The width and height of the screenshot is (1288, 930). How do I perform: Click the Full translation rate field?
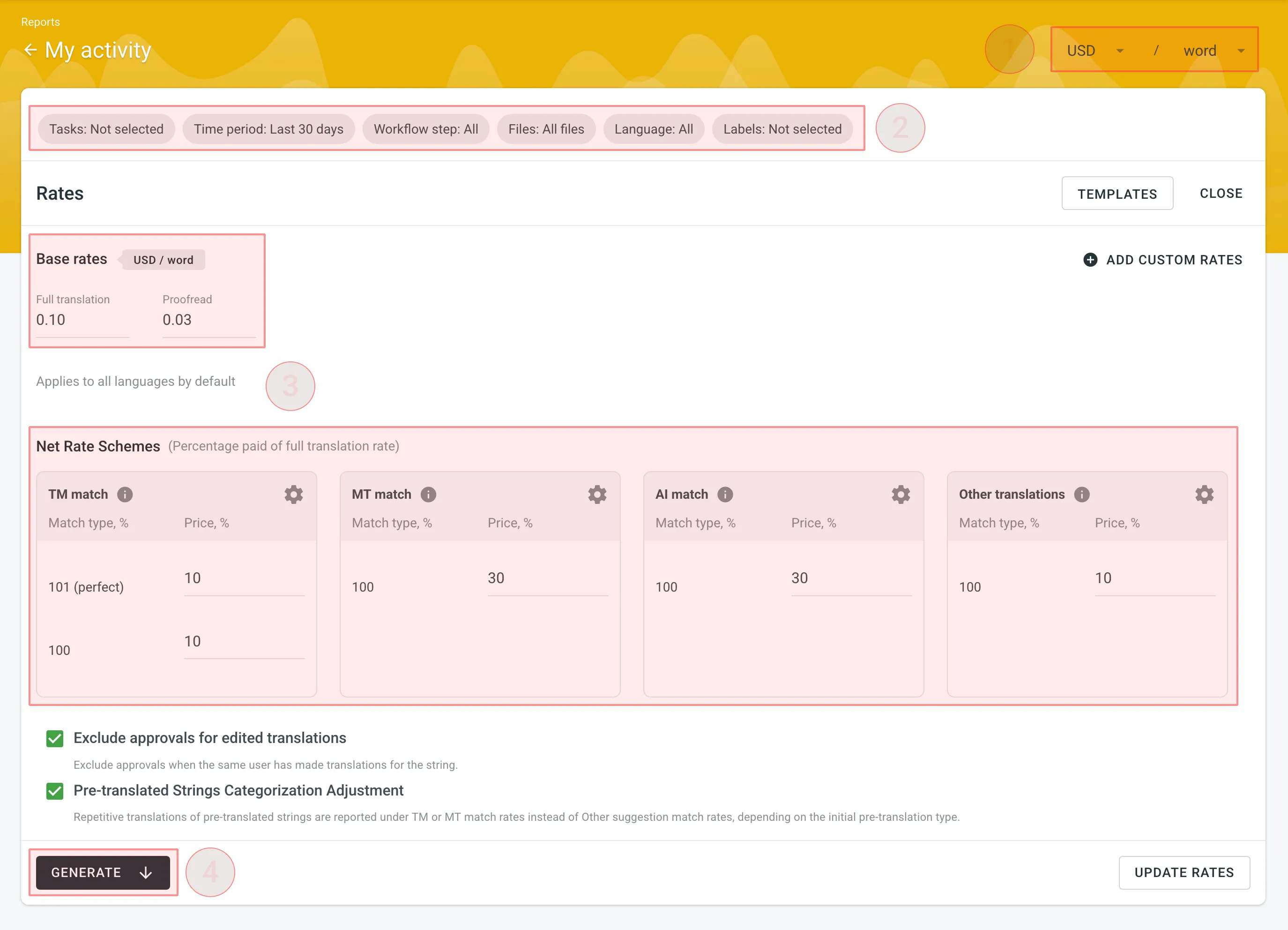[82, 320]
